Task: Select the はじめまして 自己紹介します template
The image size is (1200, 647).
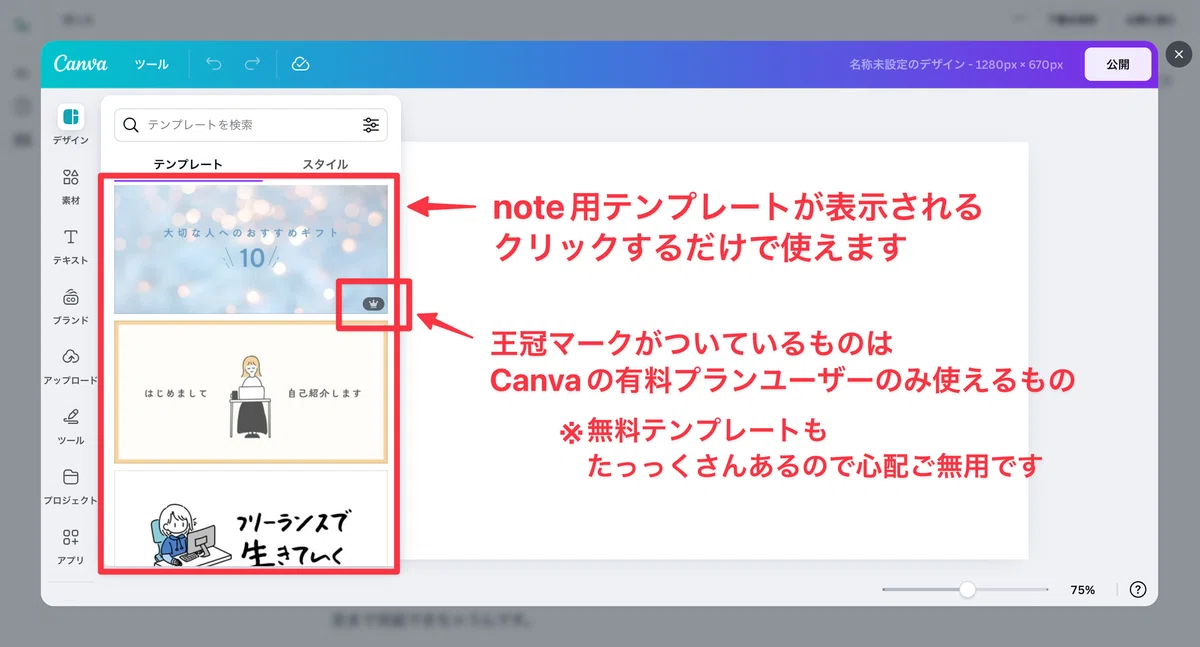Action: (x=251, y=392)
